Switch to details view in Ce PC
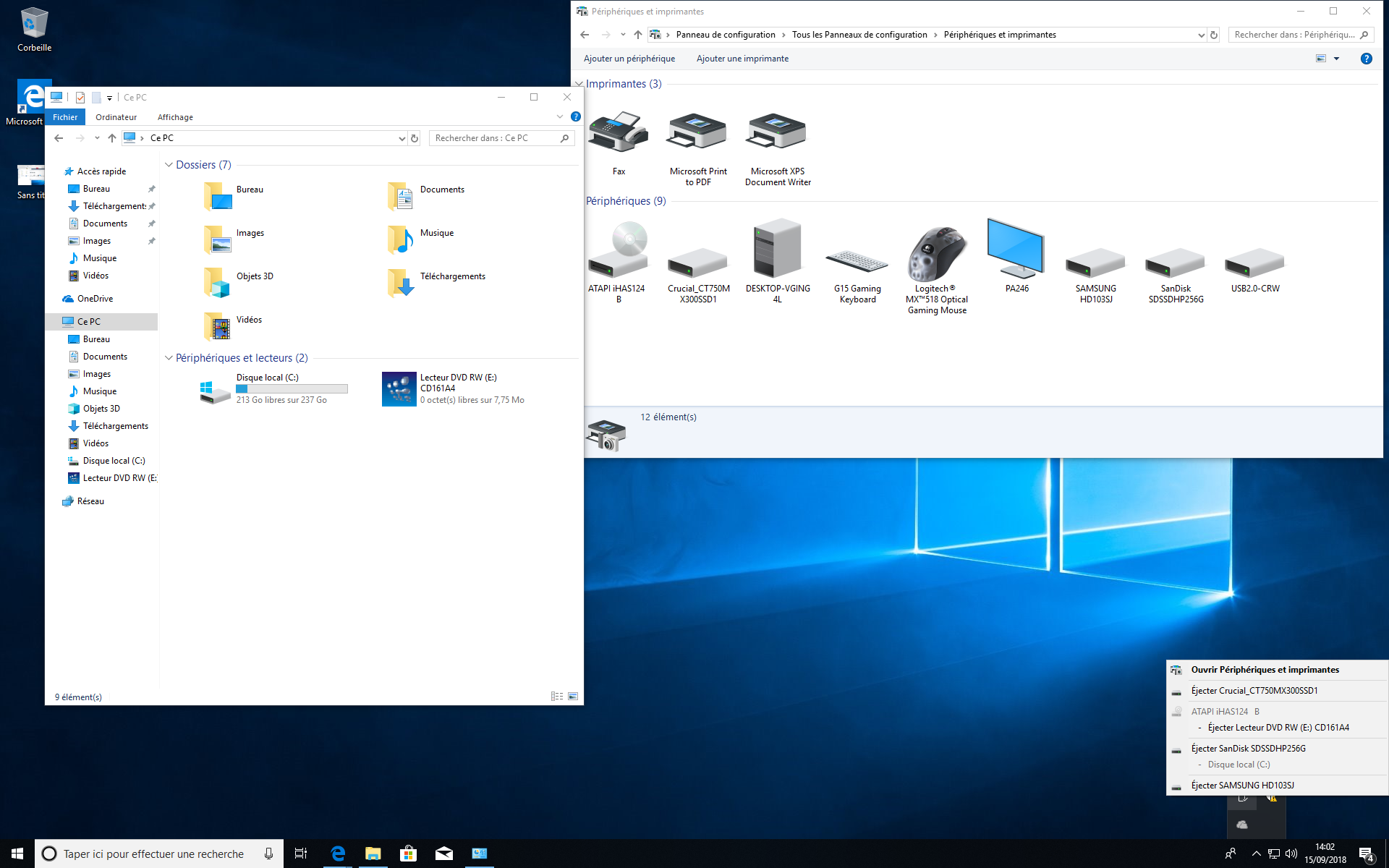Viewport: 1389px width, 868px height. [x=557, y=697]
